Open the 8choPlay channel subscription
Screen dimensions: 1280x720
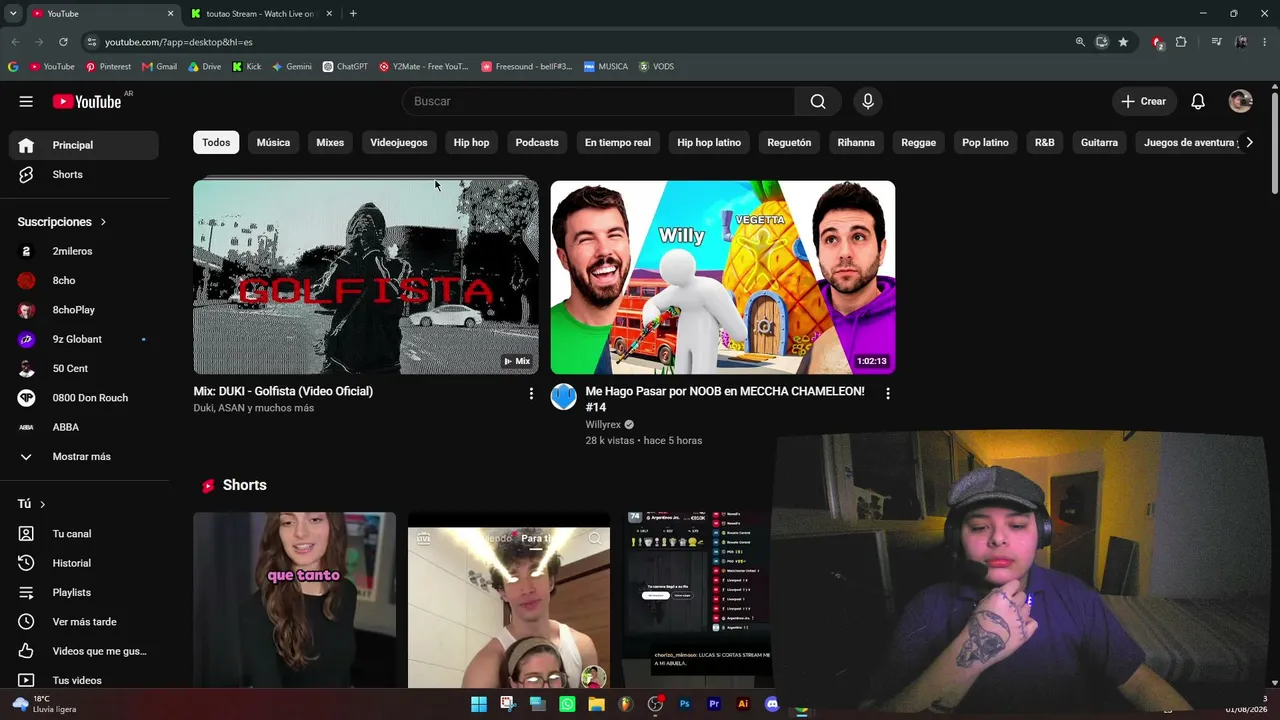(x=84, y=310)
